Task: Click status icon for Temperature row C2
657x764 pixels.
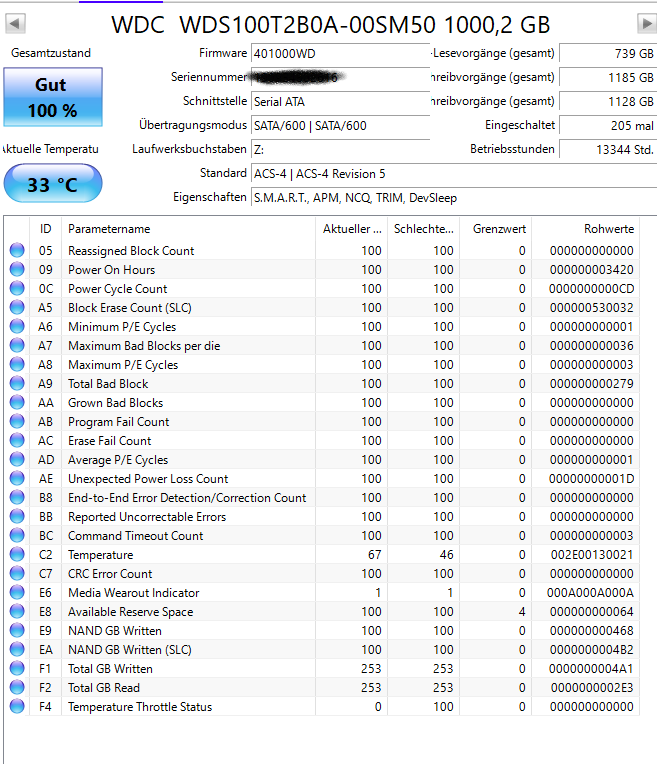Action: click(17, 554)
